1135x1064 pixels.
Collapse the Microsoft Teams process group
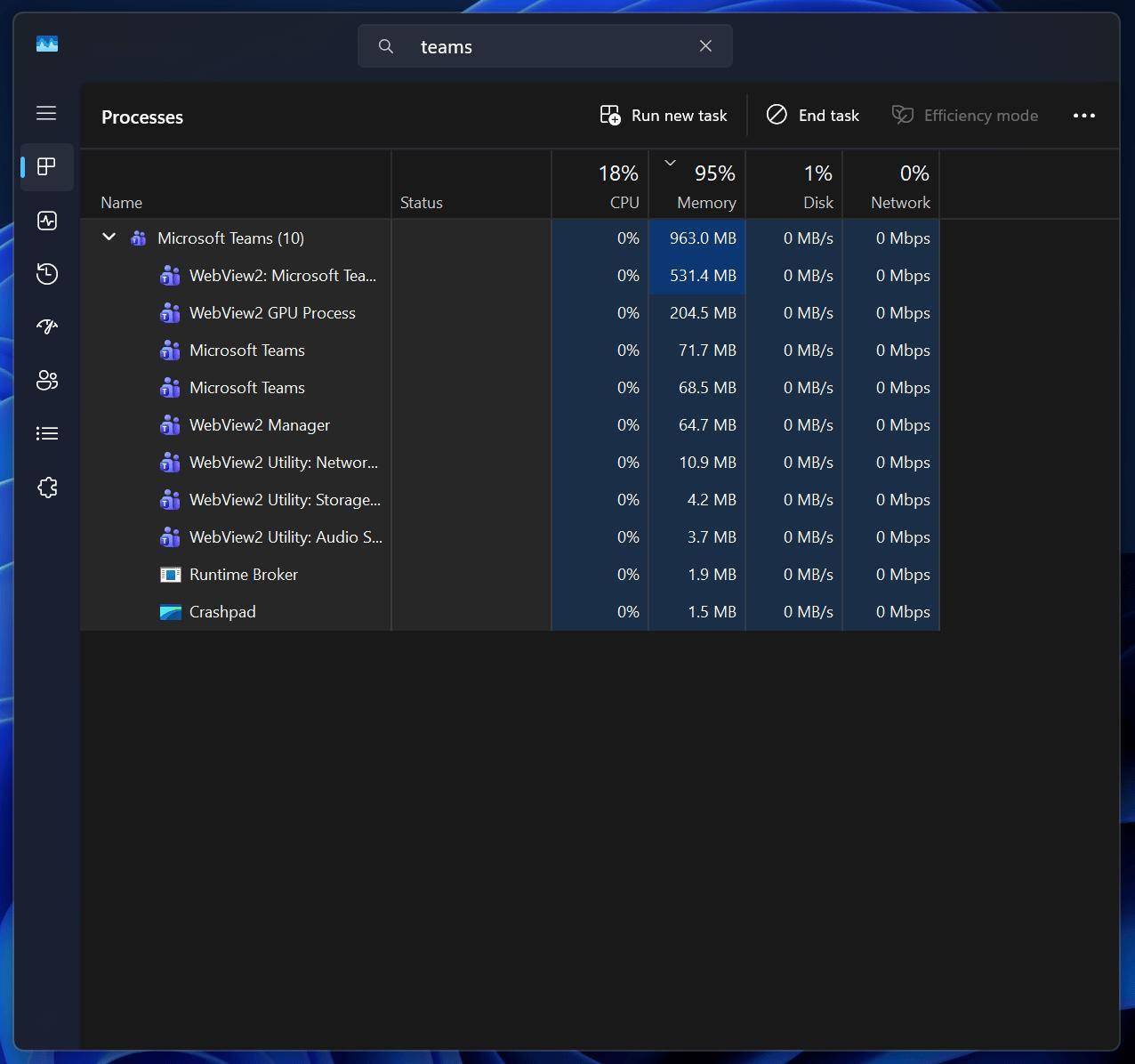tap(109, 238)
